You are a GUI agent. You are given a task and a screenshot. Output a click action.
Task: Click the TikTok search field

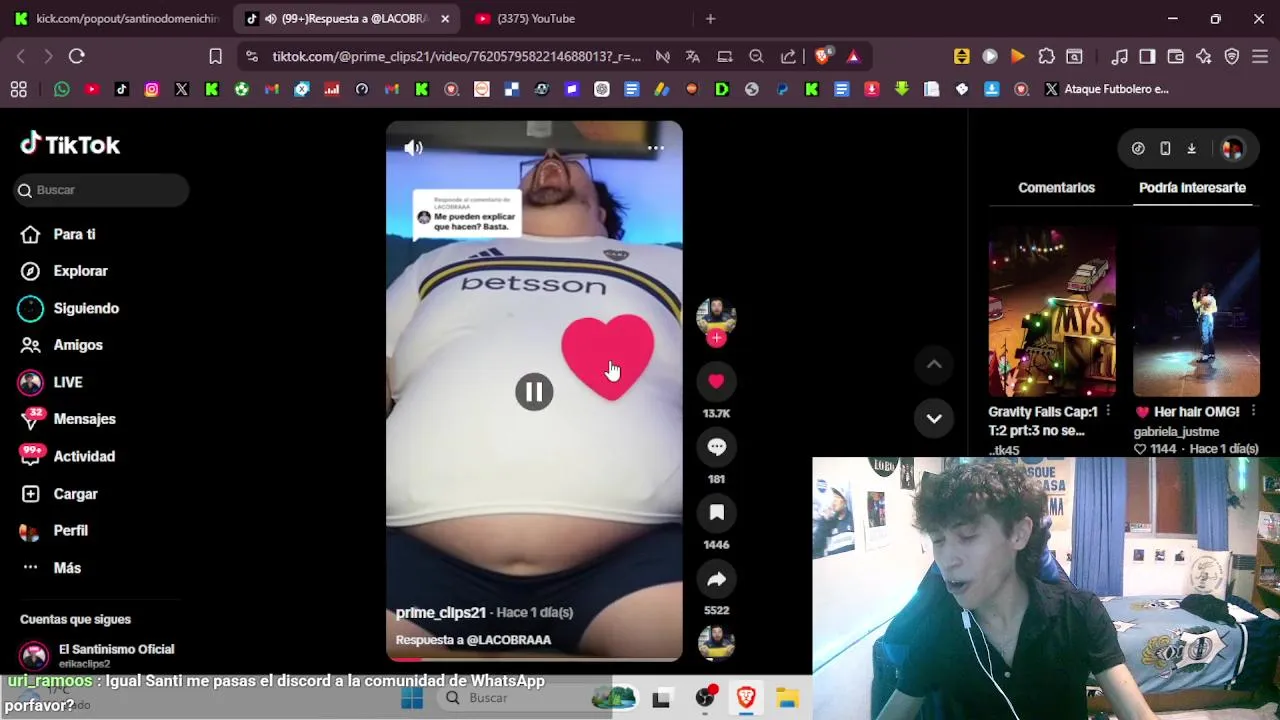[x=102, y=190]
